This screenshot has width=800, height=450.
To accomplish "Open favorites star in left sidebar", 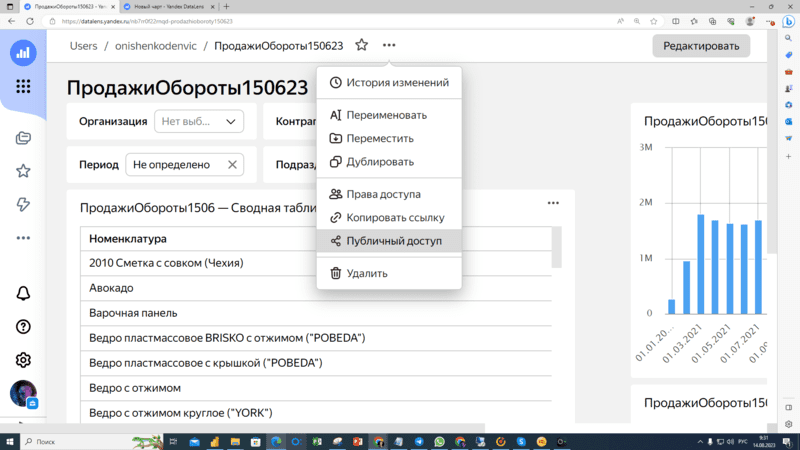I will click(23, 171).
